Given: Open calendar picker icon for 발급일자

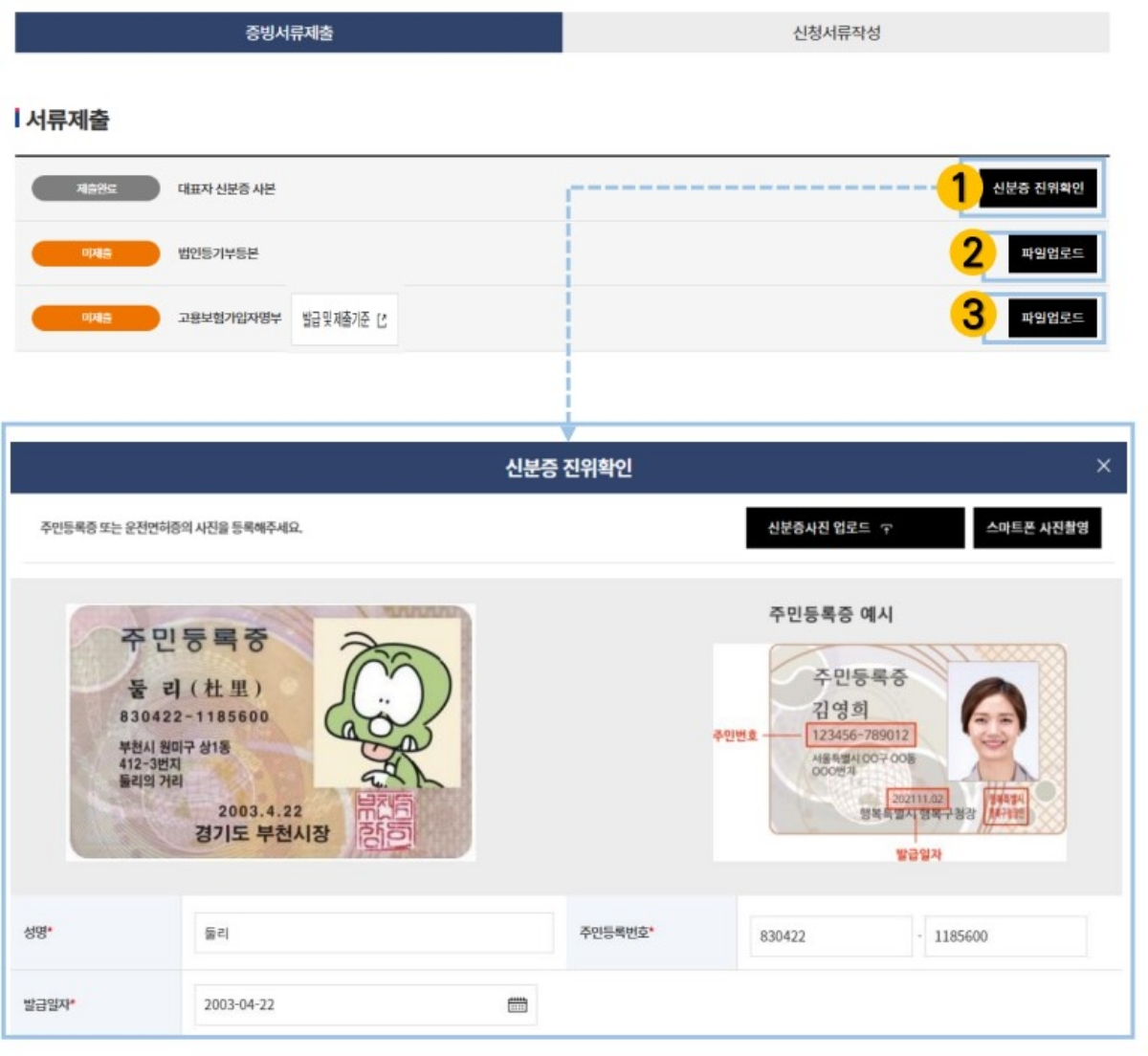Looking at the screenshot, I should point(518,1004).
